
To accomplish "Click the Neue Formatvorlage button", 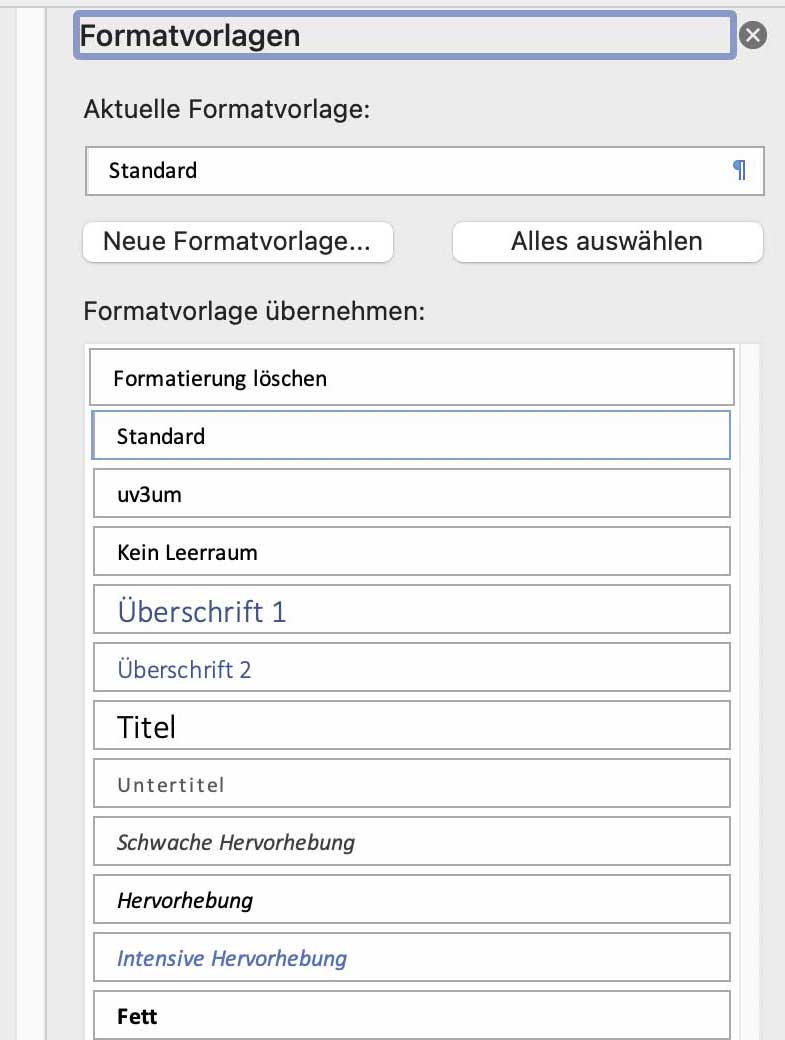I will coord(237,242).
